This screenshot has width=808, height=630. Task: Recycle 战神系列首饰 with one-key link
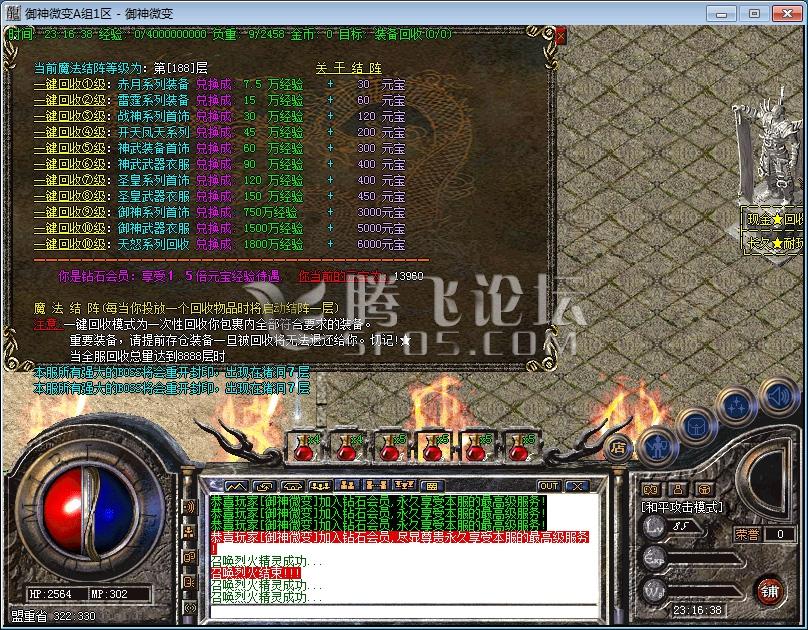(x=70, y=116)
